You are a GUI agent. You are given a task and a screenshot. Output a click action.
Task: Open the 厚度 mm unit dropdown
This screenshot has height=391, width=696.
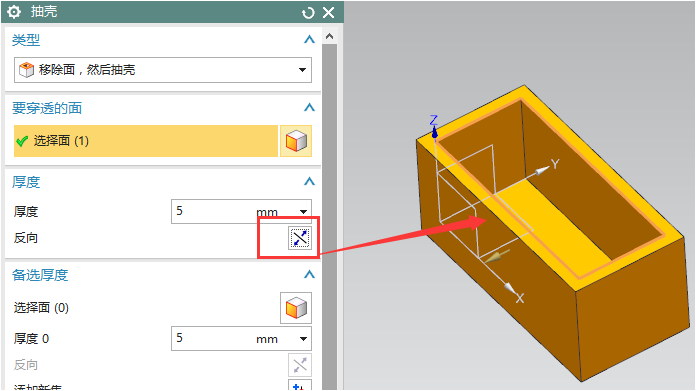point(304,212)
